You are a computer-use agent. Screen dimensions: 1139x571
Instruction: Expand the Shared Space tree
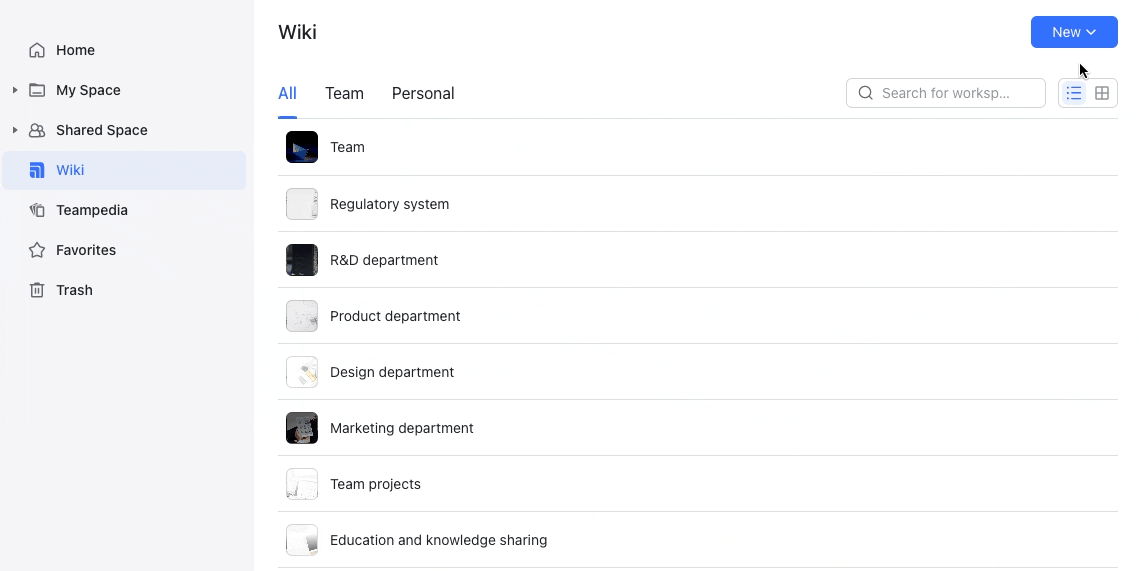pos(15,130)
